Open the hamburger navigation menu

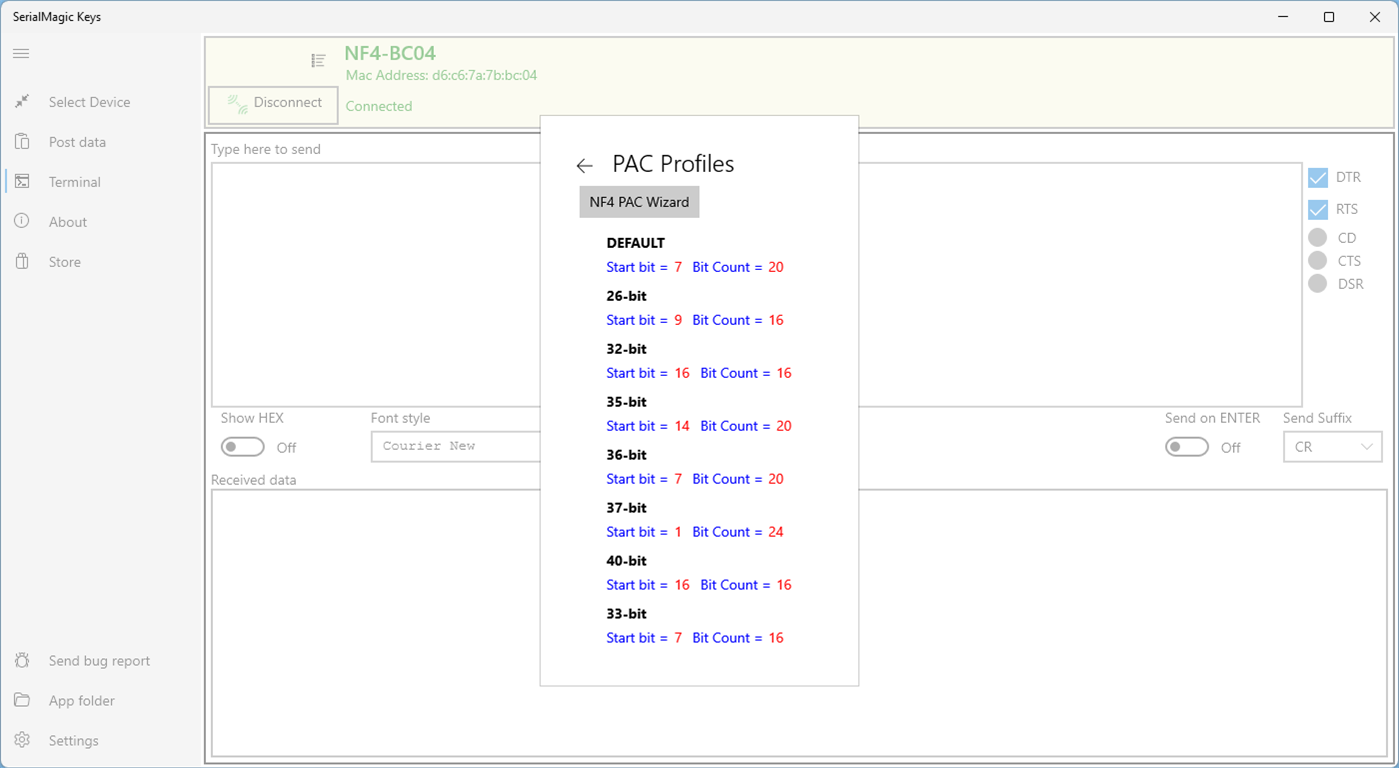[21, 53]
